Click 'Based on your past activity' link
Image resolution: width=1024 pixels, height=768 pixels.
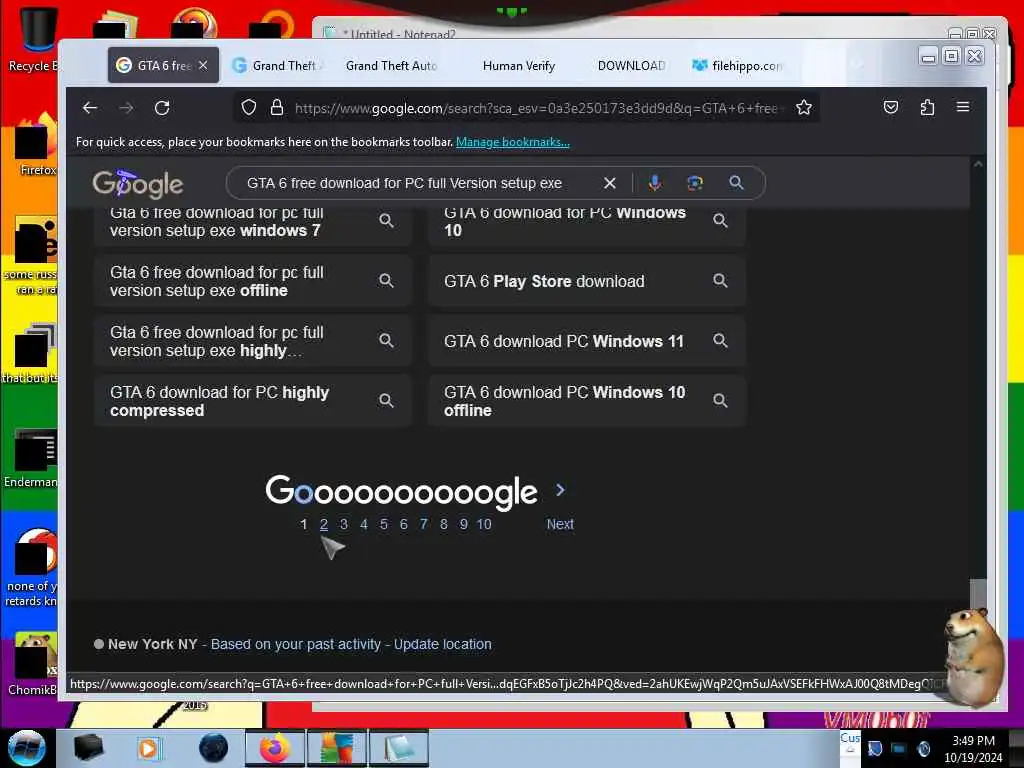point(296,644)
